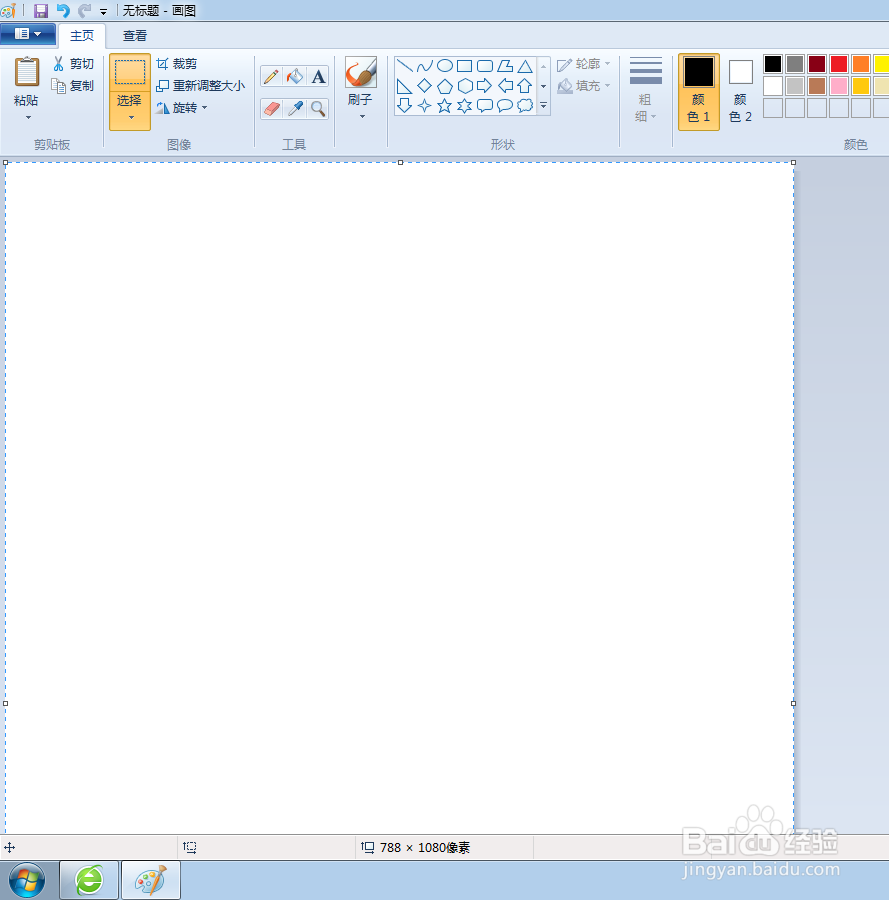The image size is (889, 900).
Task: Open the Customize Quick Access Toolbar arrow
Action: click(103, 11)
